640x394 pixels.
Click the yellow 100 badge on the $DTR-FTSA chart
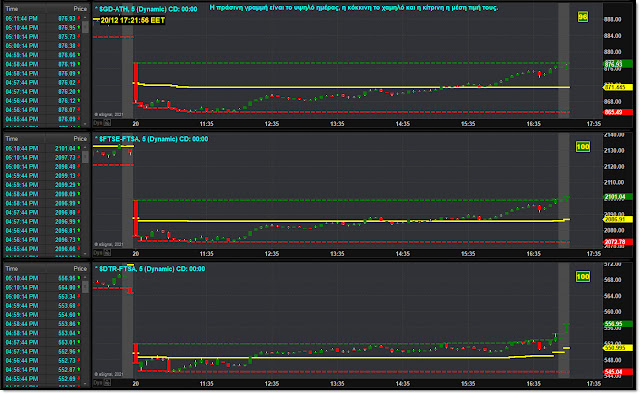coord(582,276)
